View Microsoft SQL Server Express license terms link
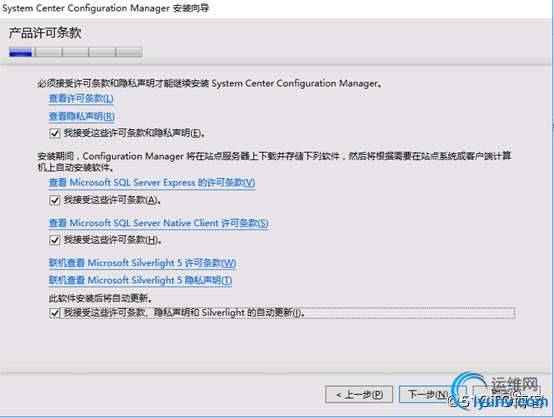This screenshot has height=418, width=554. pos(152,183)
